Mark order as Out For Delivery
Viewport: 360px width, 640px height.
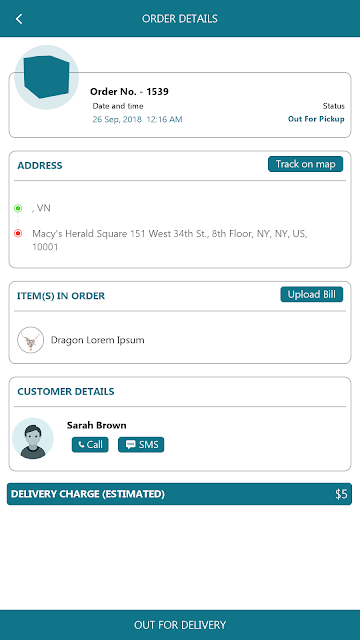(180, 625)
